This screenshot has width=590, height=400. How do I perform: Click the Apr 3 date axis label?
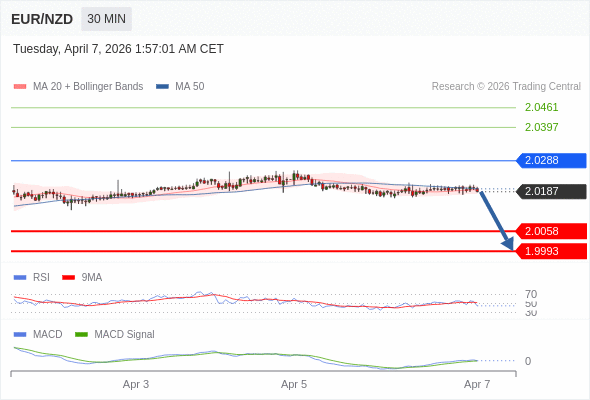[x=136, y=384]
